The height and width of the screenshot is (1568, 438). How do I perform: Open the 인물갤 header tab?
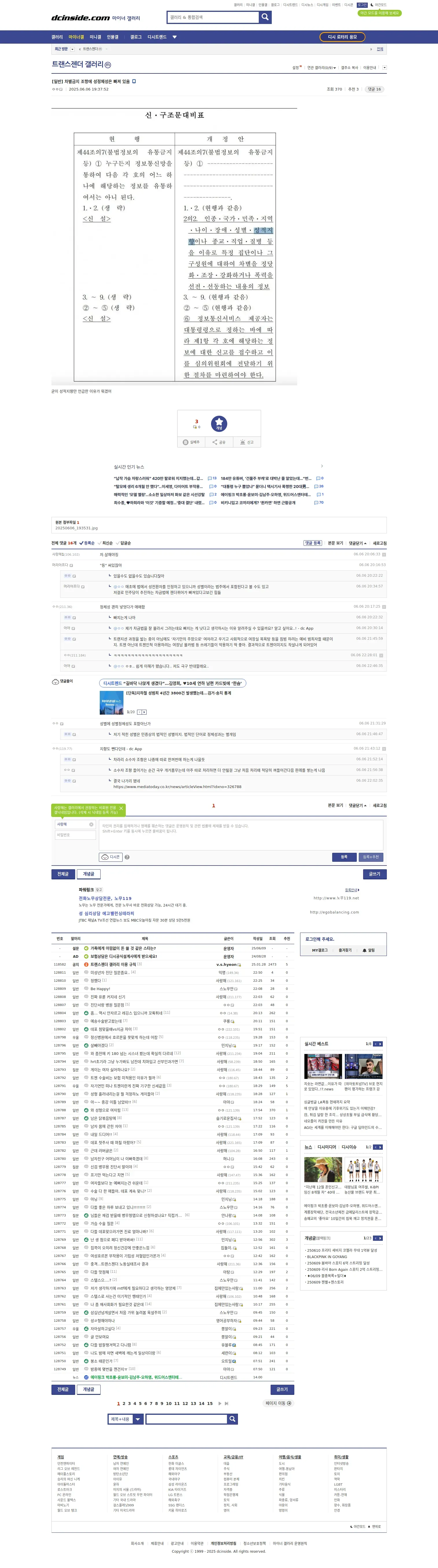(x=112, y=37)
